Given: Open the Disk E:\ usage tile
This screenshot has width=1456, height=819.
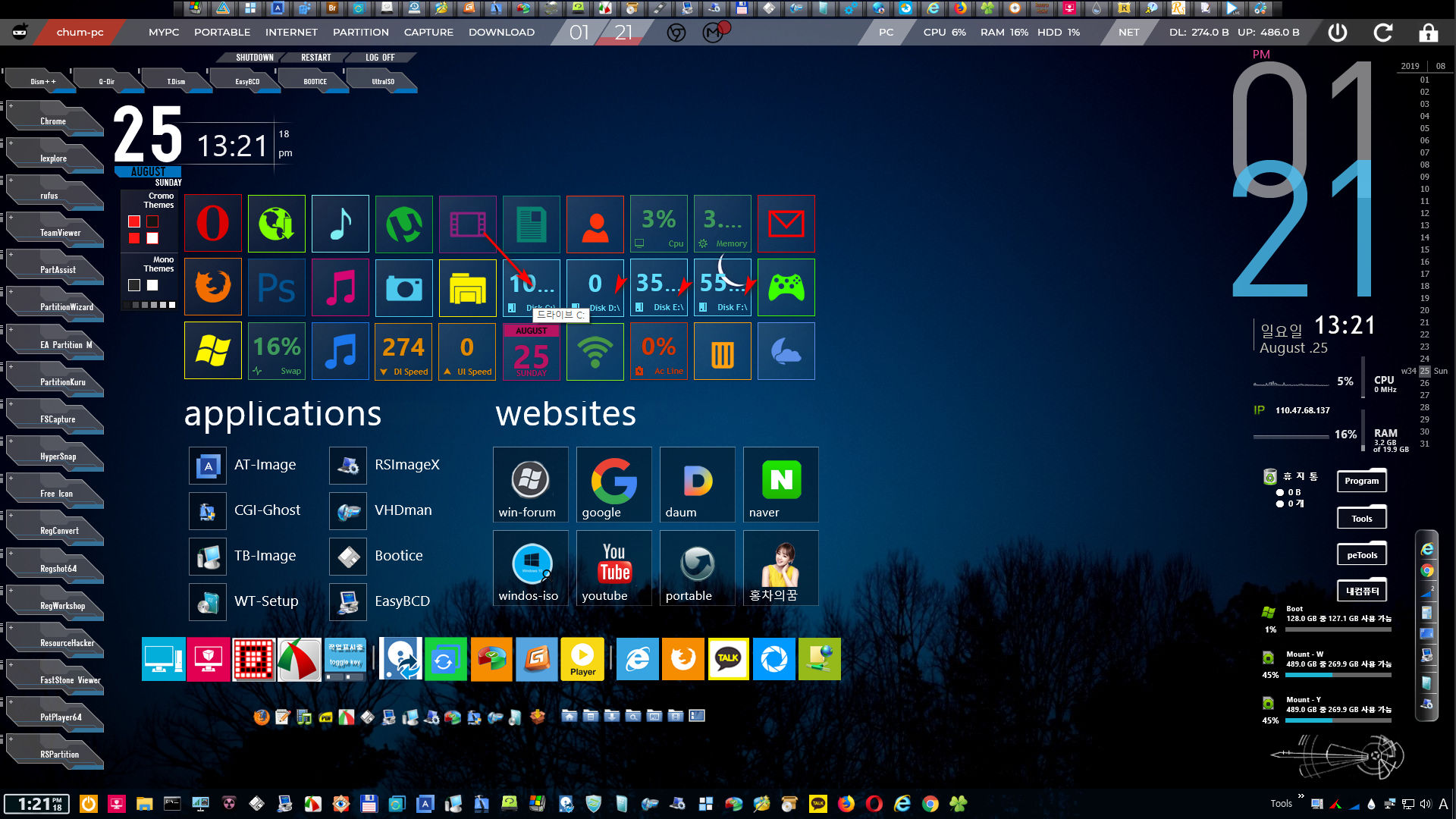Looking at the screenshot, I should 659,287.
